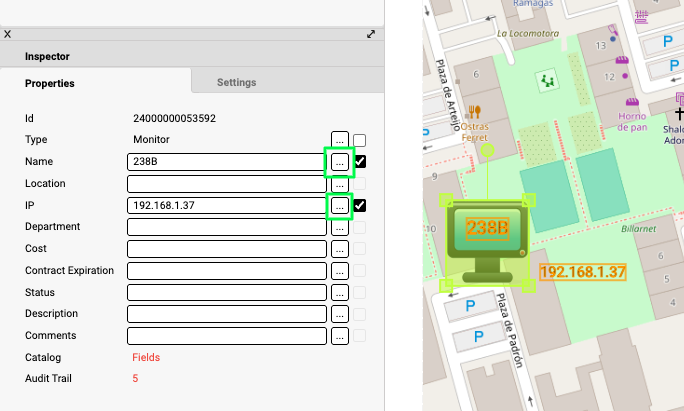Click the expand arrows icon in panel header
The image size is (684, 411).
[371, 34]
